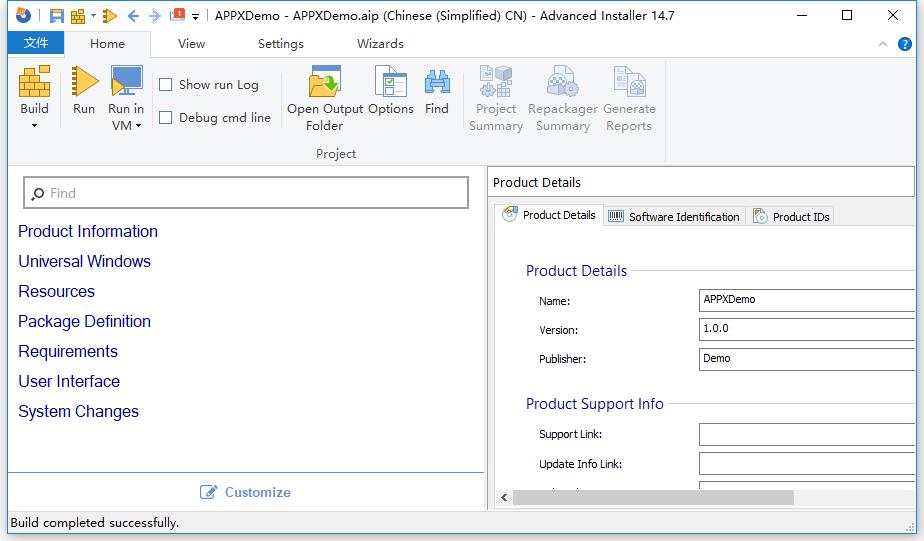This screenshot has width=924, height=541.
Task: Click the horizontal scrollbar thumb
Action: pyautogui.click(x=653, y=498)
